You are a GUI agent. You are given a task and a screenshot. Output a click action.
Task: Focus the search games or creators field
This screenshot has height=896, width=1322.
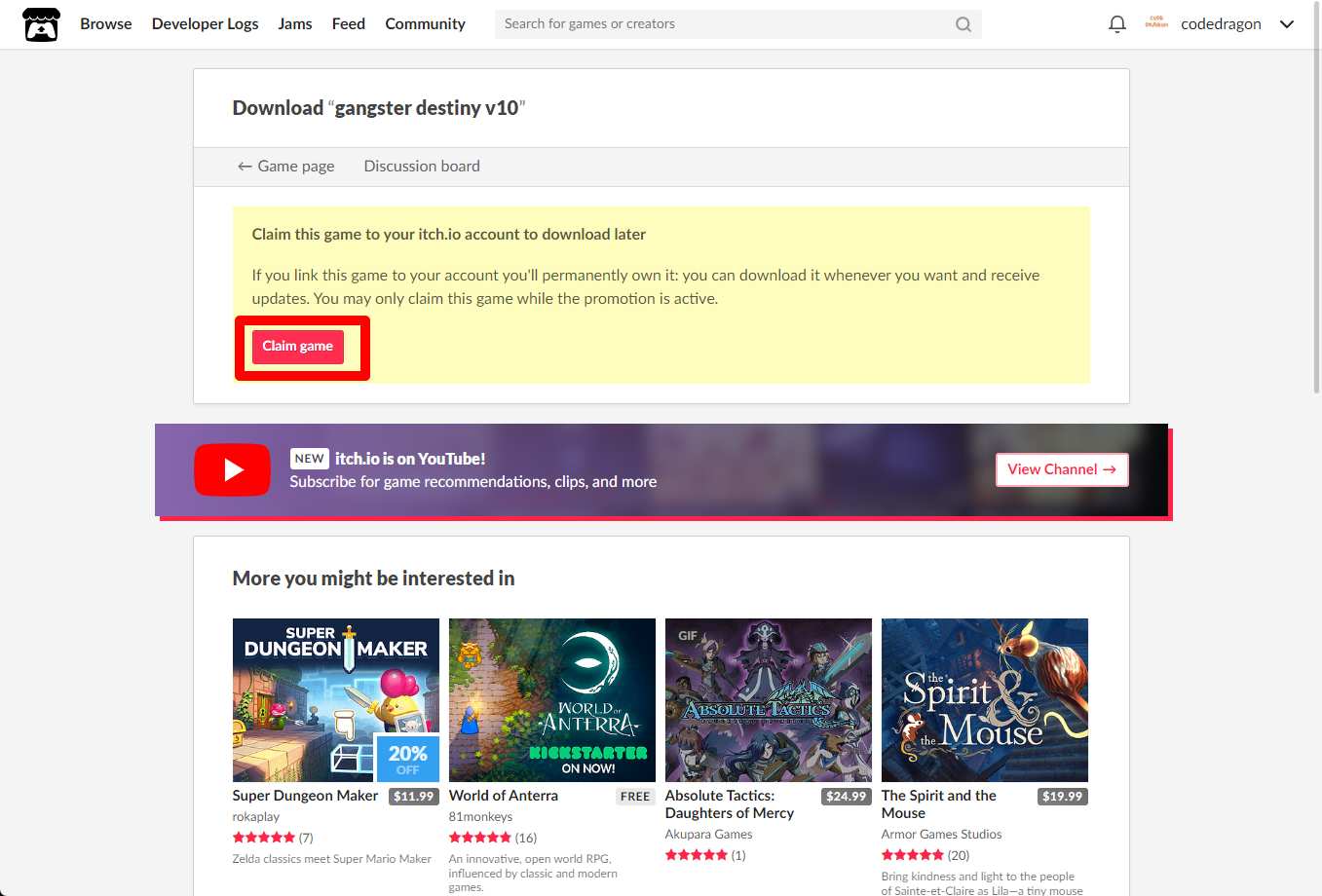[x=737, y=24]
